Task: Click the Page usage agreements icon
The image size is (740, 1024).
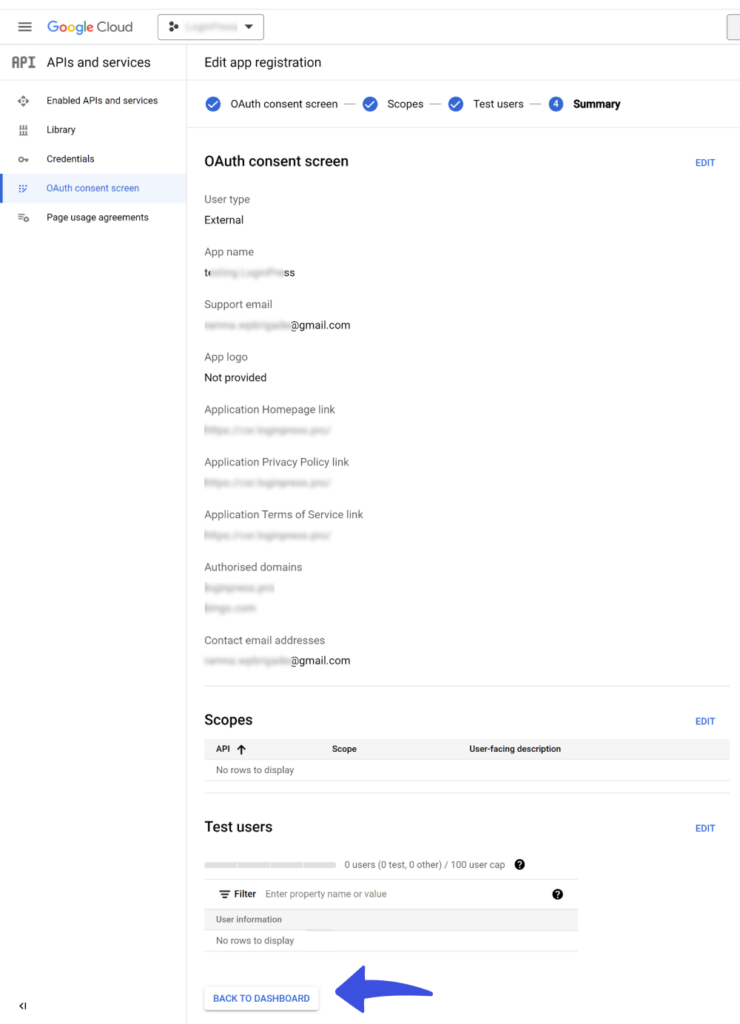Action: 24,217
